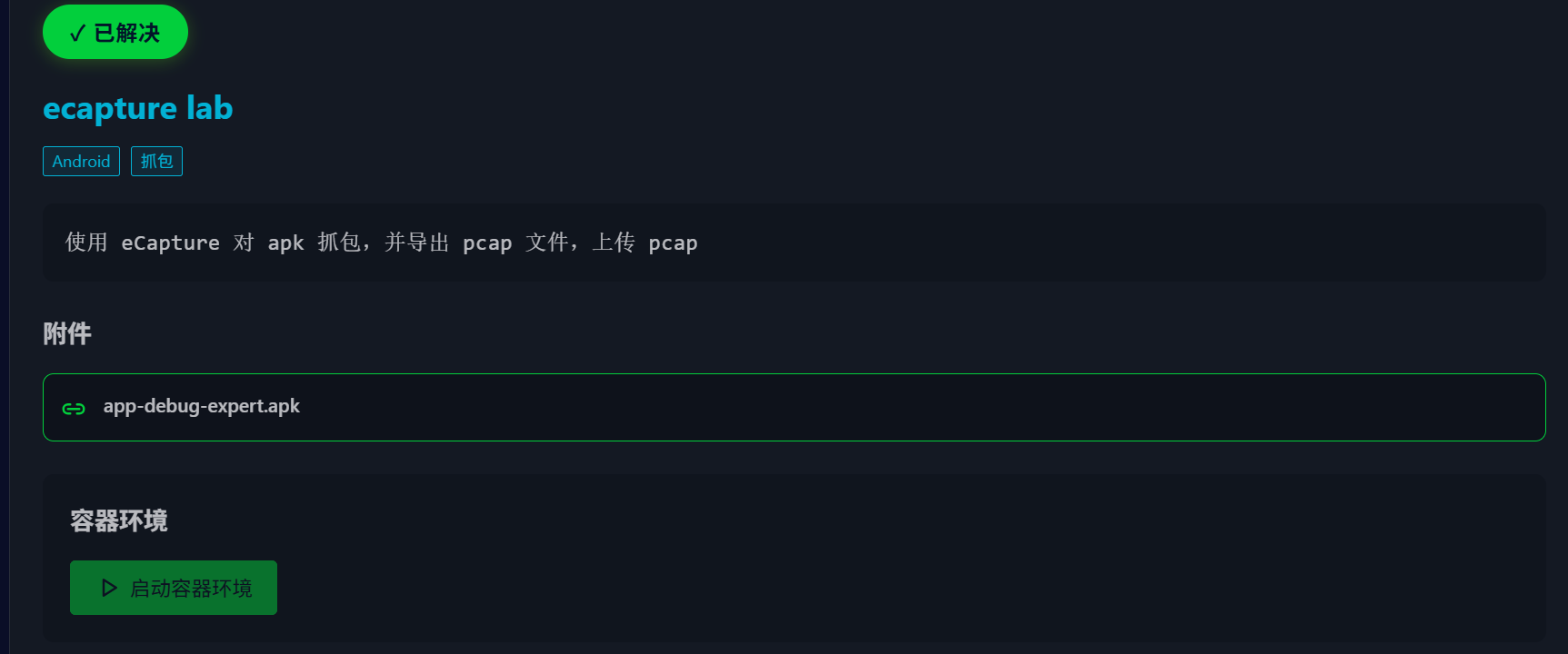The height and width of the screenshot is (654, 1568).
Task: Click the 使用 word starting the description
Action: pyautogui.click(x=86, y=243)
